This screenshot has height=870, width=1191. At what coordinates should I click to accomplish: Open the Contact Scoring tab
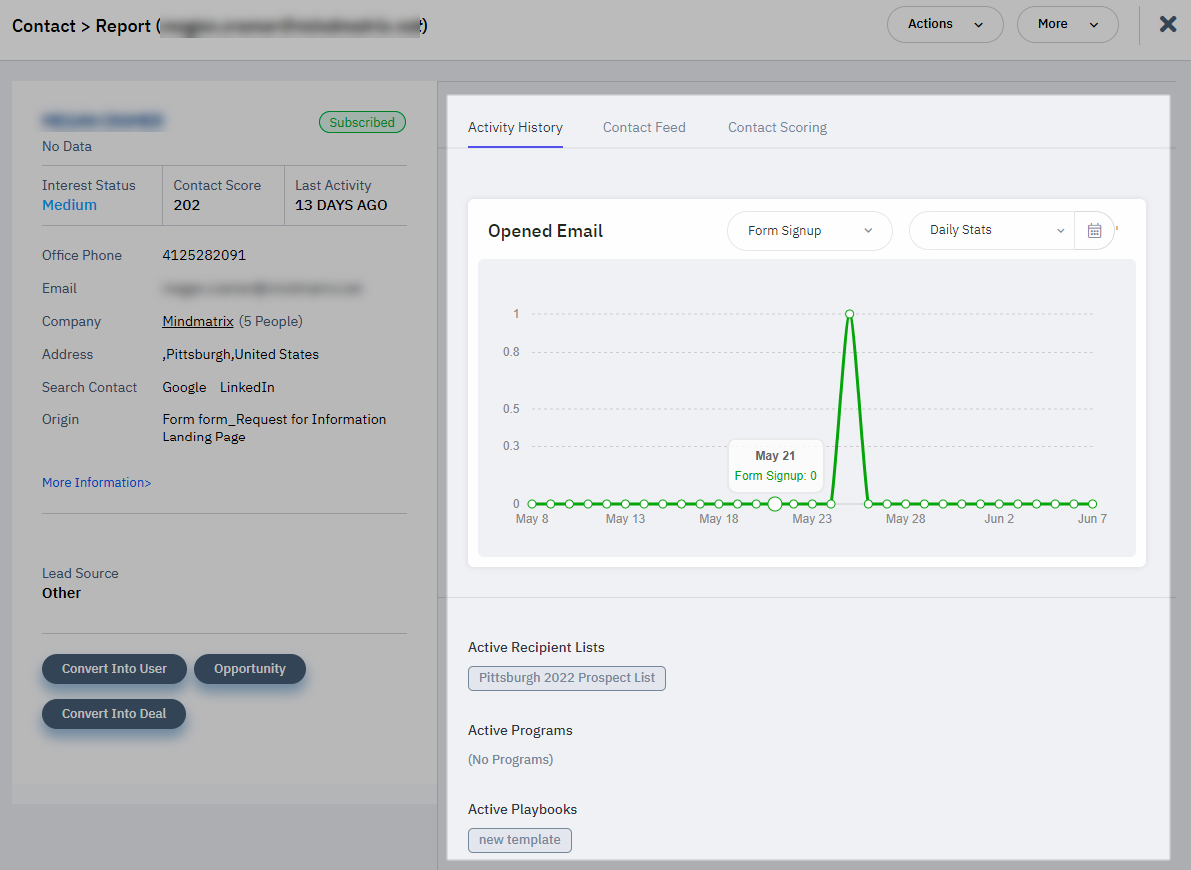(777, 127)
